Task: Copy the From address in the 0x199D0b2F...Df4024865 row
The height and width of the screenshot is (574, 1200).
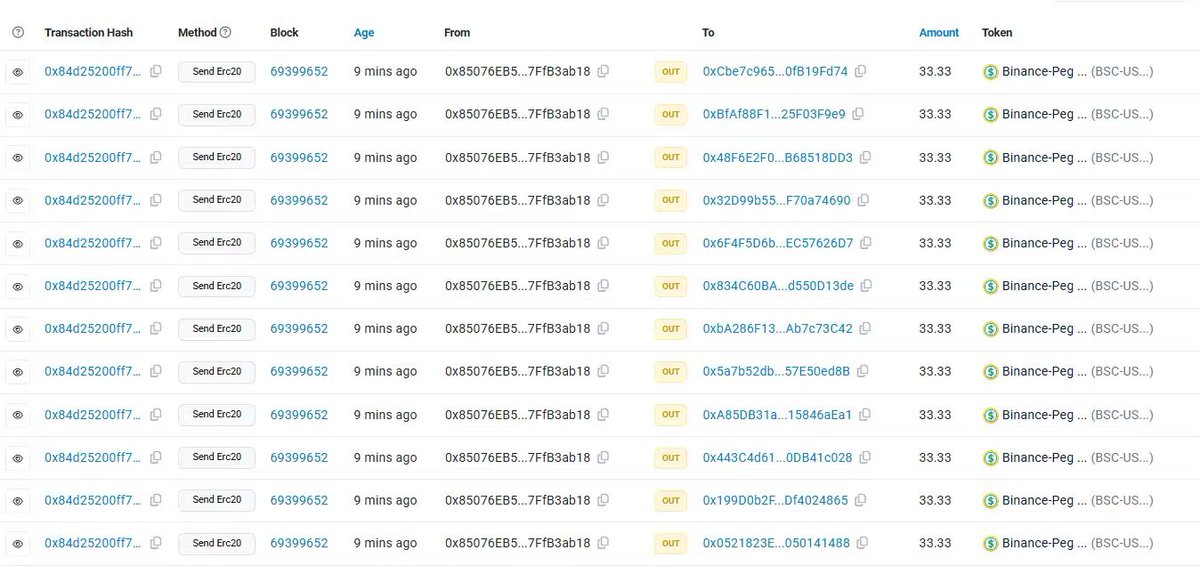Action: coord(603,501)
